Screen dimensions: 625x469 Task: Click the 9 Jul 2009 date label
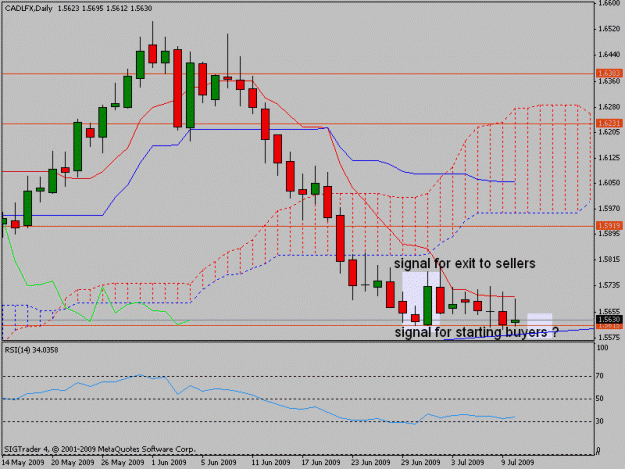[518, 462]
